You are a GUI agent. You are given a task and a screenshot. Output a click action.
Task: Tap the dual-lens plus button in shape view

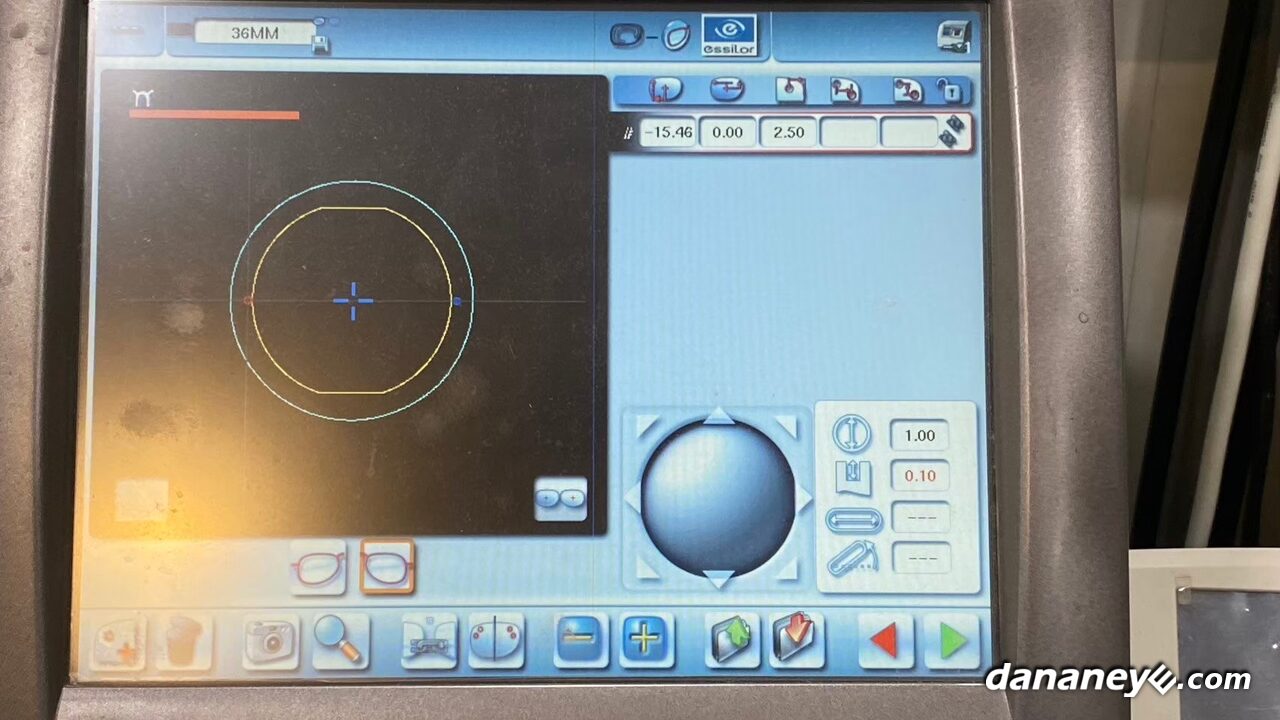561,498
